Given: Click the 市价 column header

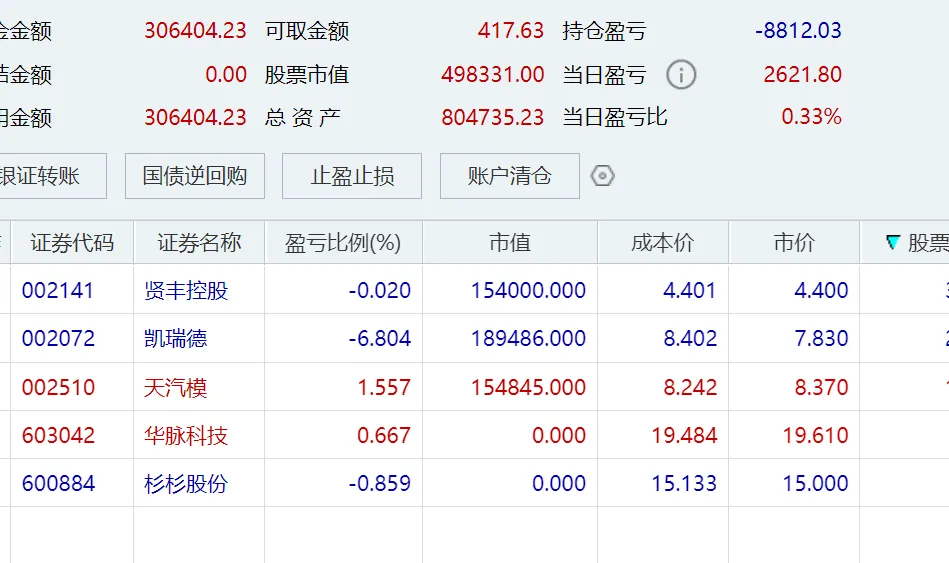Looking at the screenshot, I should (794, 243).
